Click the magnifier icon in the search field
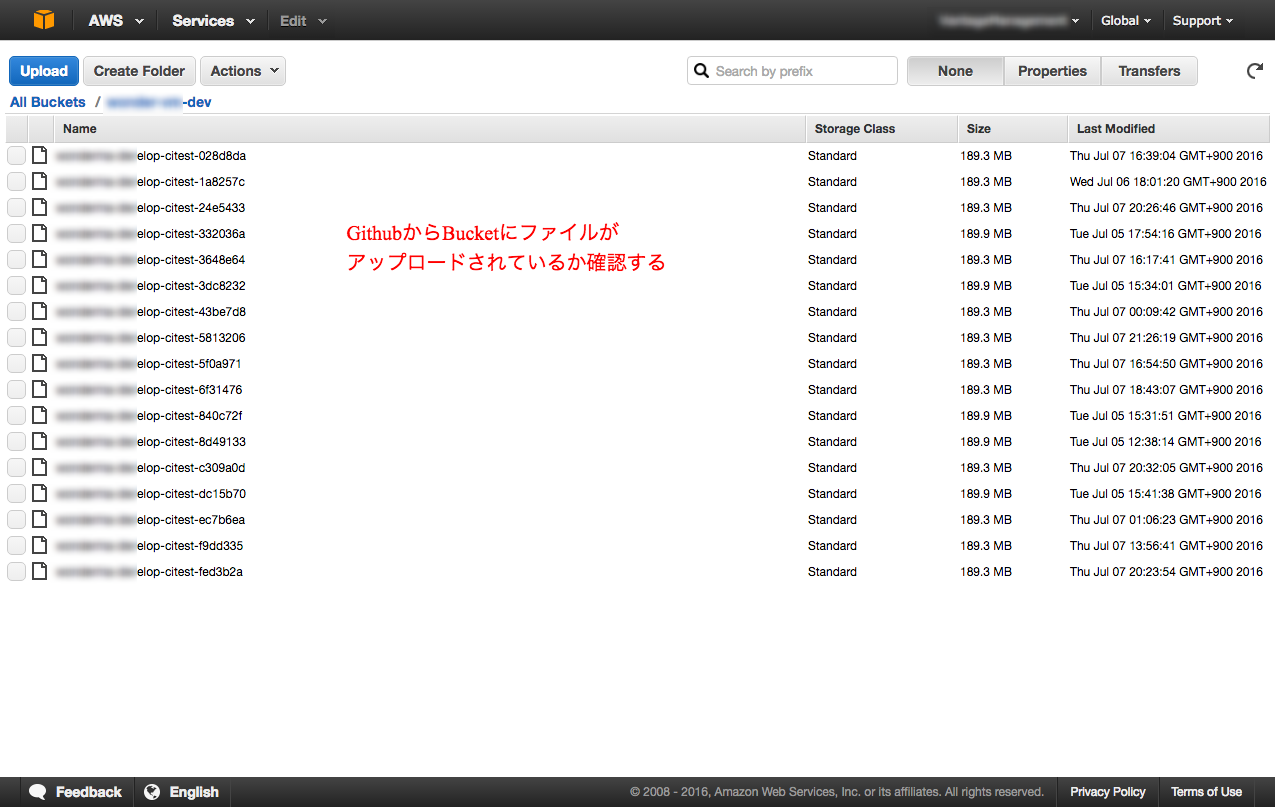The height and width of the screenshot is (807, 1275). 701,70
